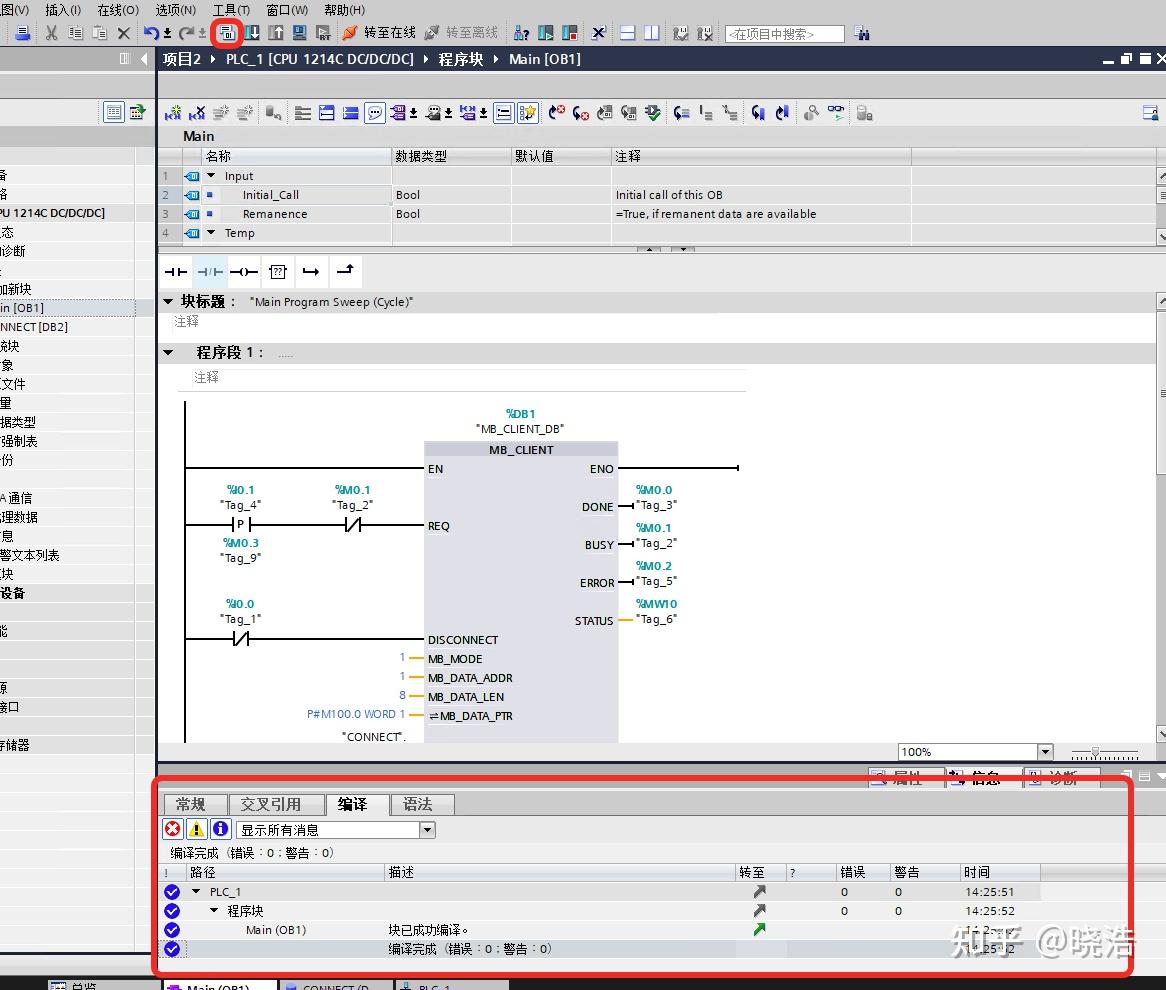This screenshot has height=990, width=1166.
Task: Click the Split editor vertically icon
Action: click(651, 33)
